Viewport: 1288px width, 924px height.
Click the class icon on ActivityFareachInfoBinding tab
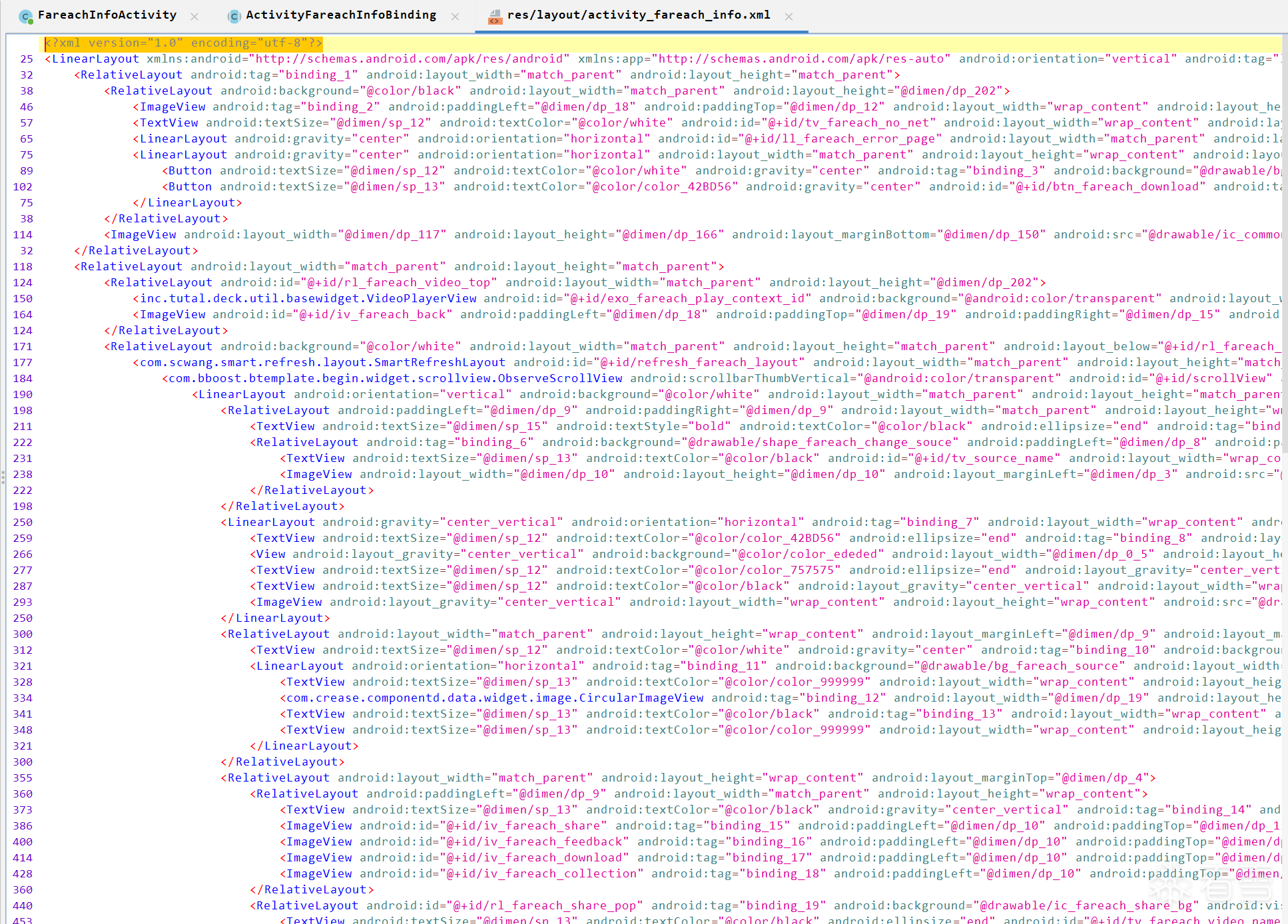pyautogui.click(x=234, y=17)
